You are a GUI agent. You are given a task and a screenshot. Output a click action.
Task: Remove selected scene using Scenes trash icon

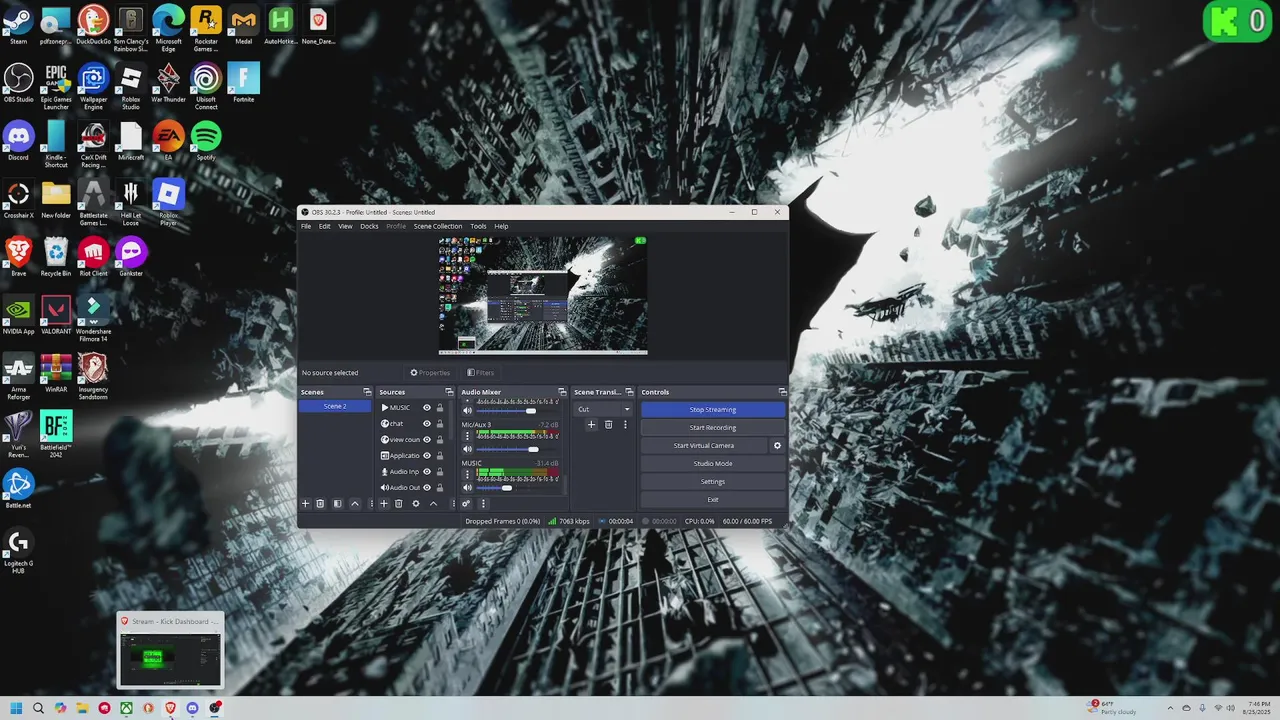(320, 504)
